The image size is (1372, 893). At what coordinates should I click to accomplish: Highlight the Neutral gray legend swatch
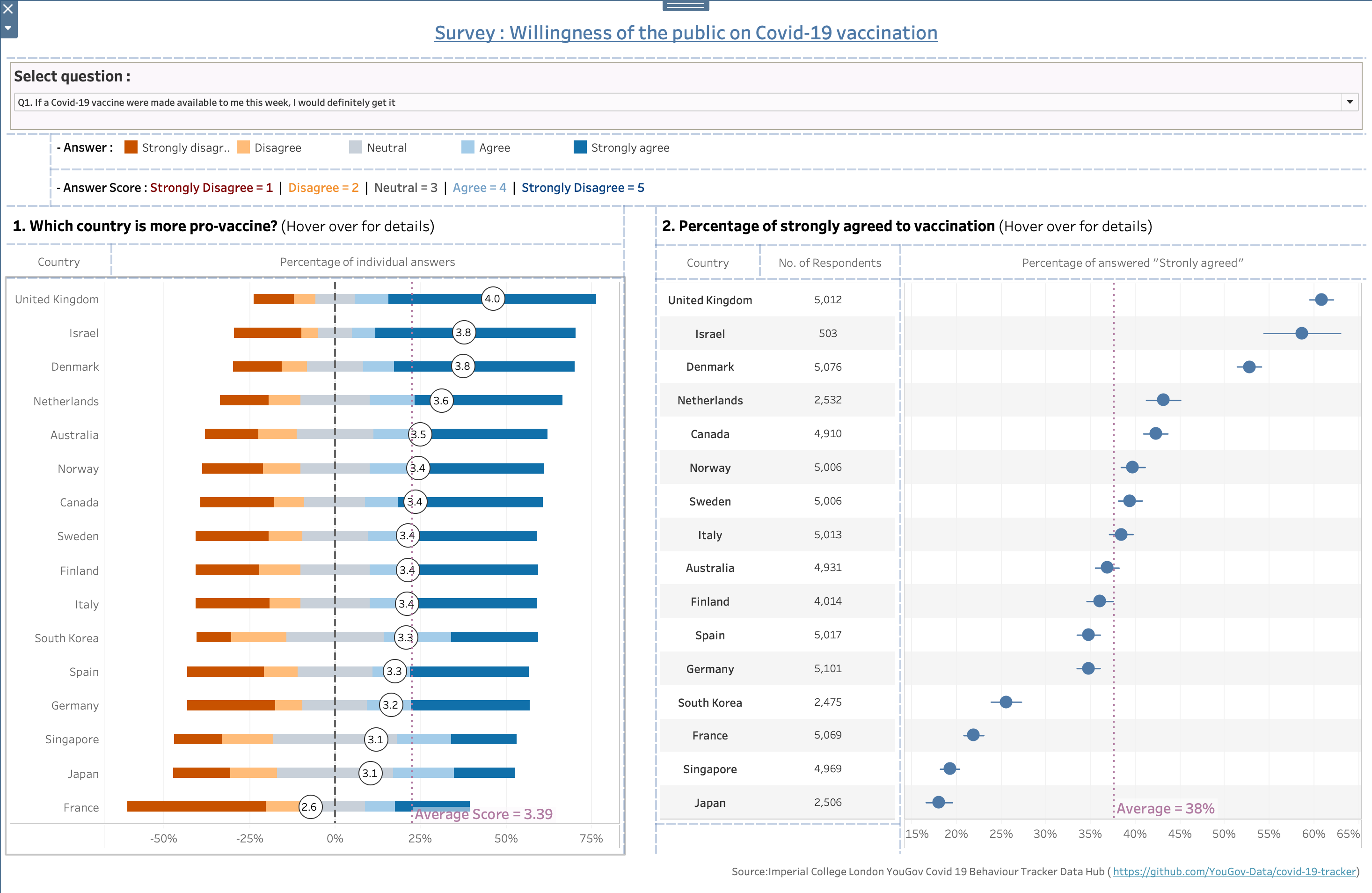355,147
